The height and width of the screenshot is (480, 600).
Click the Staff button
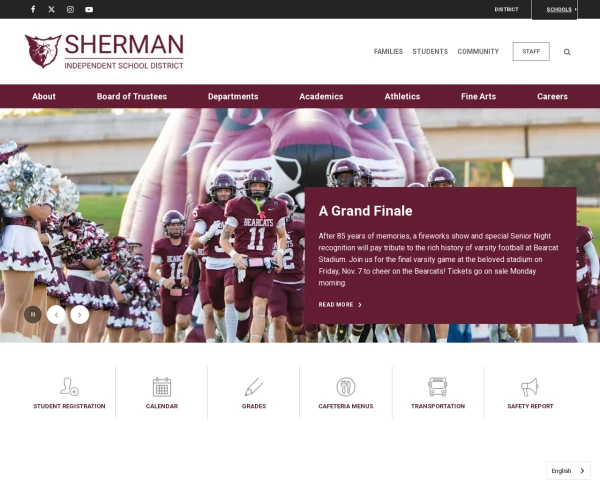[x=531, y=51]
